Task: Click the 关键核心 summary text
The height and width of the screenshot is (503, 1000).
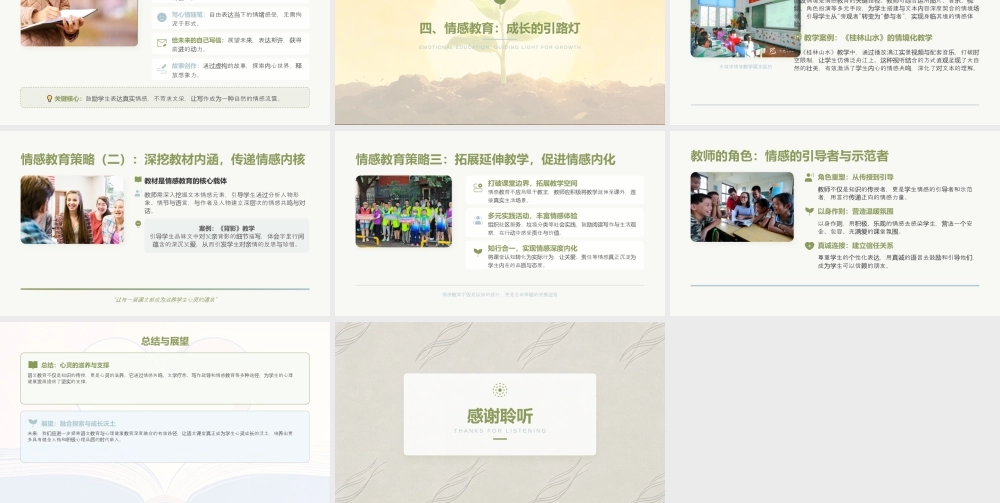Action: tap(167, 99)
